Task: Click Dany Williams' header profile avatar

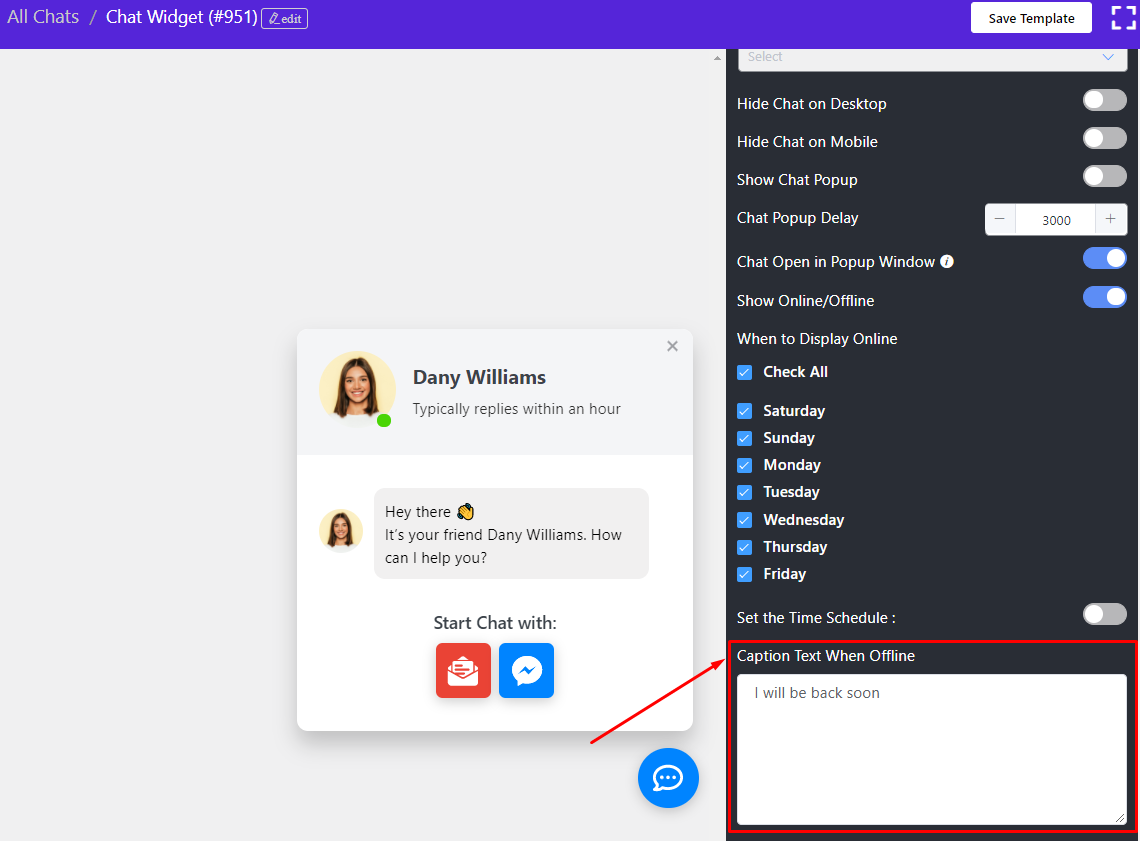Action: (x=357, y=386)
